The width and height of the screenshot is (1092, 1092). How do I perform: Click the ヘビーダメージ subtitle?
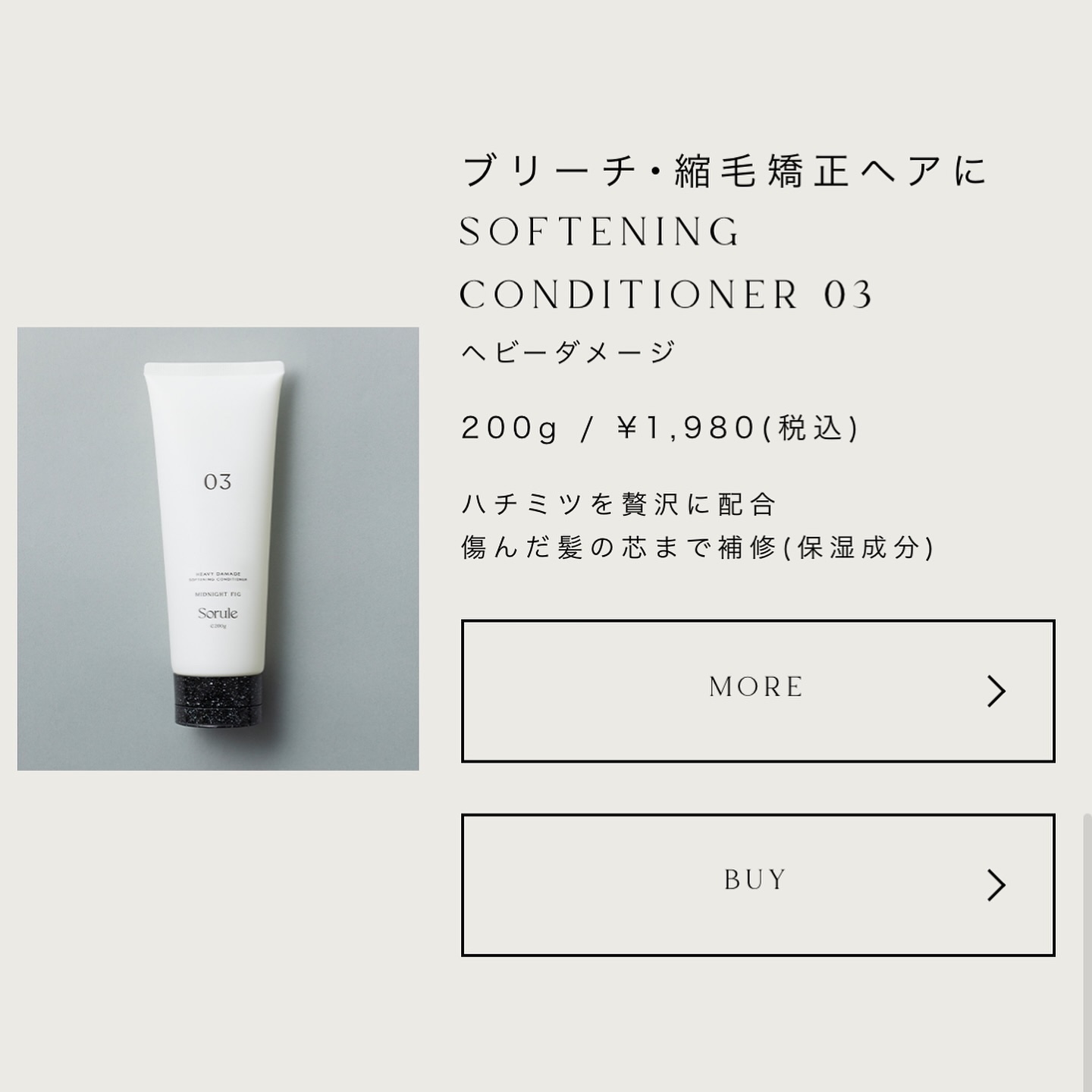click(568, 352)
